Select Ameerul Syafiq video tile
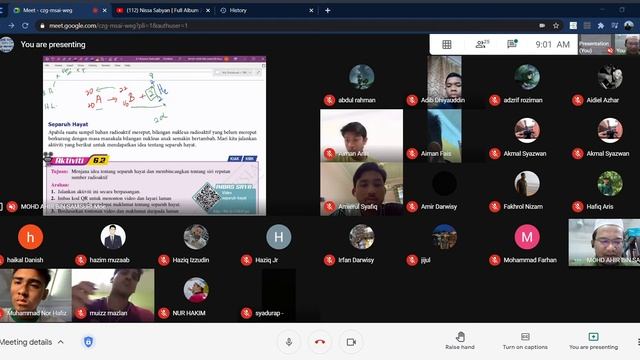Screen dimensions: 640x360 [x=361, y=189]
